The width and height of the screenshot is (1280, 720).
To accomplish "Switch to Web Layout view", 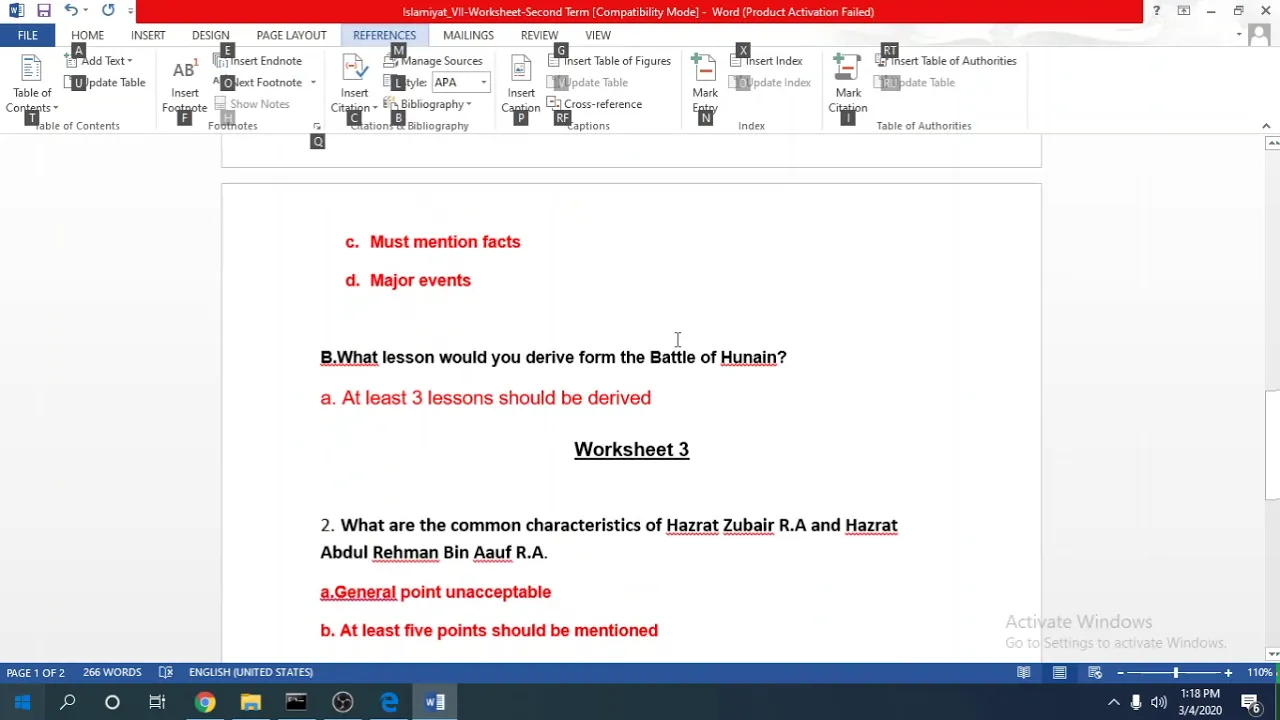I will pos(1095,672).
